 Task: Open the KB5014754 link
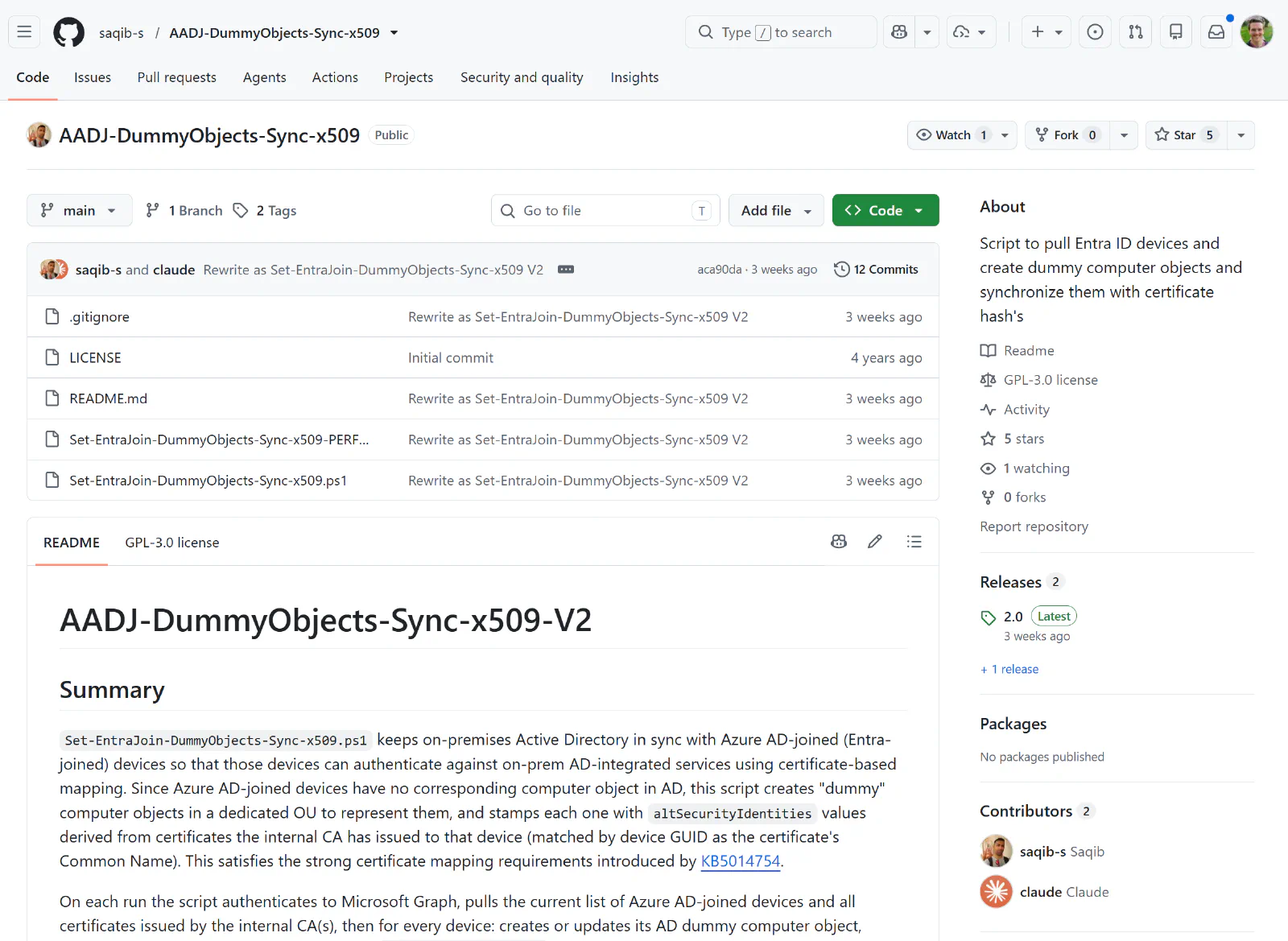pyautogui.click(x=741, y=861)
